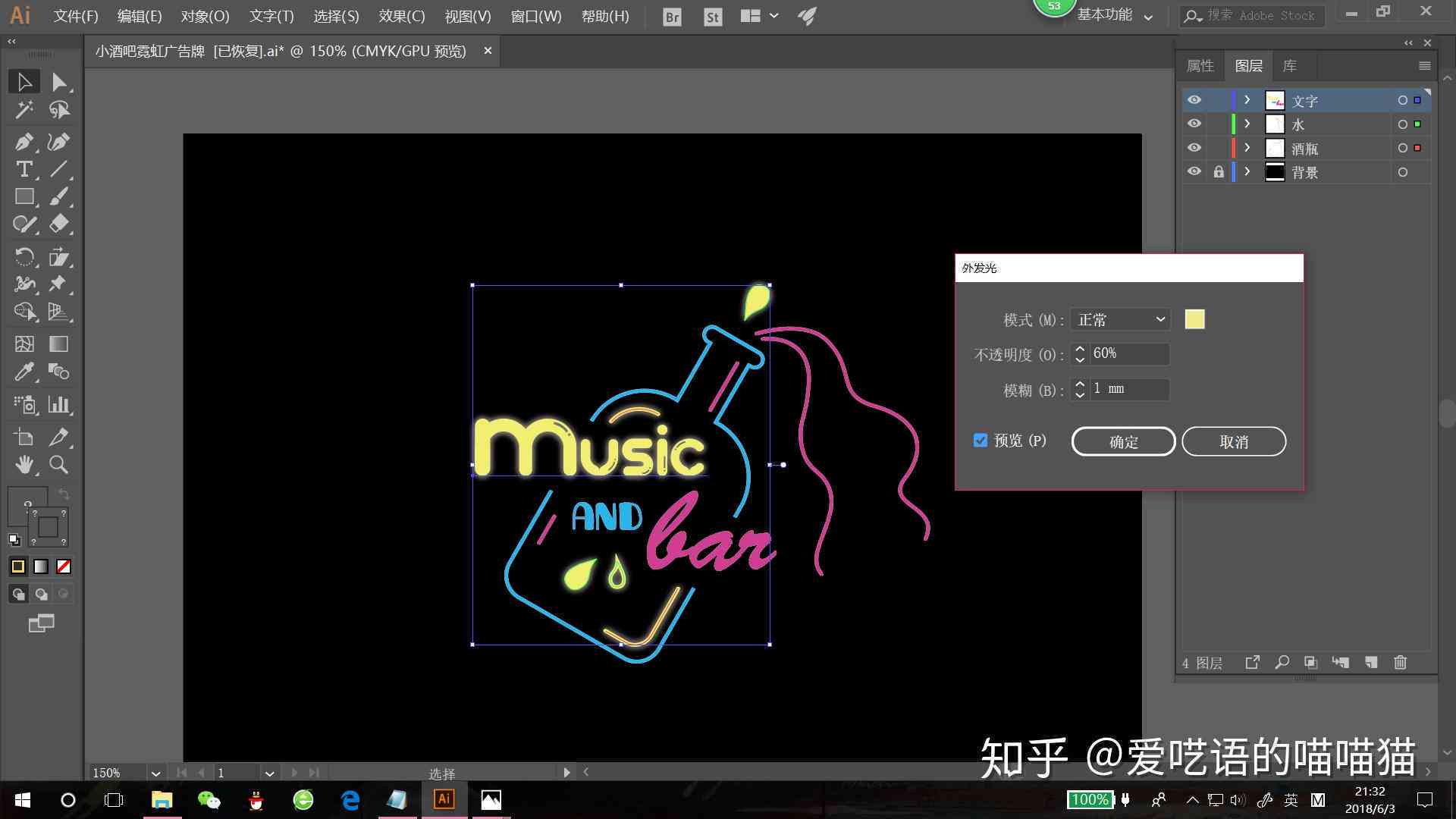Select the Eraser tool

(59, 224)
